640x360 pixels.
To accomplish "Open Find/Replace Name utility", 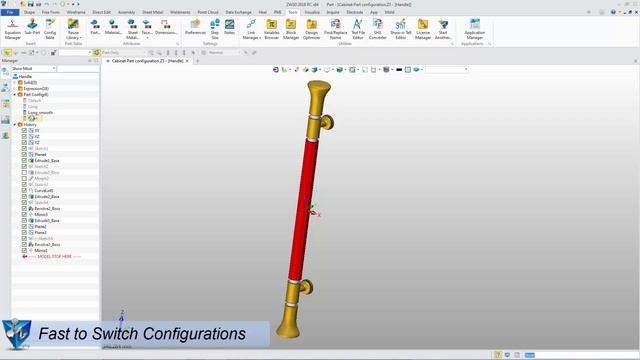I will coord(336,29).
